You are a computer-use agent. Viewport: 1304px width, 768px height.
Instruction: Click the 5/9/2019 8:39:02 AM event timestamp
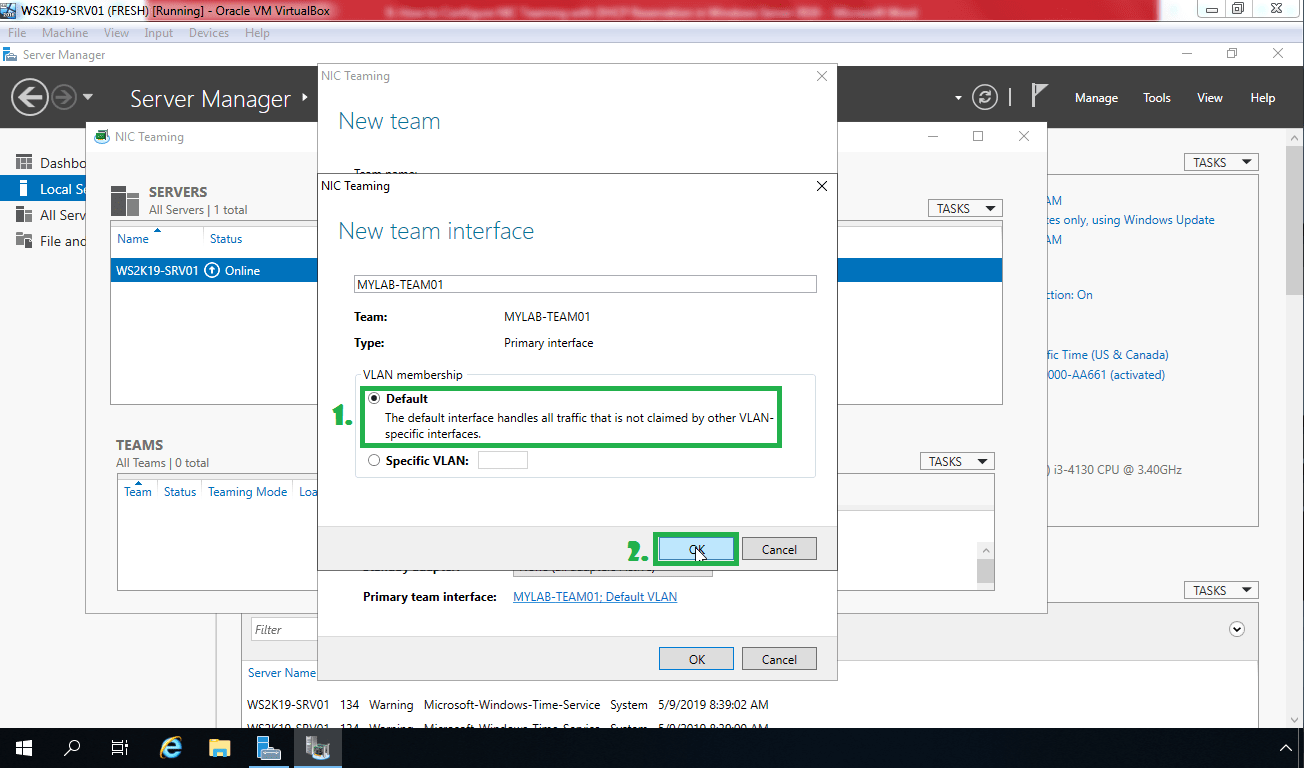pos(713,705)
